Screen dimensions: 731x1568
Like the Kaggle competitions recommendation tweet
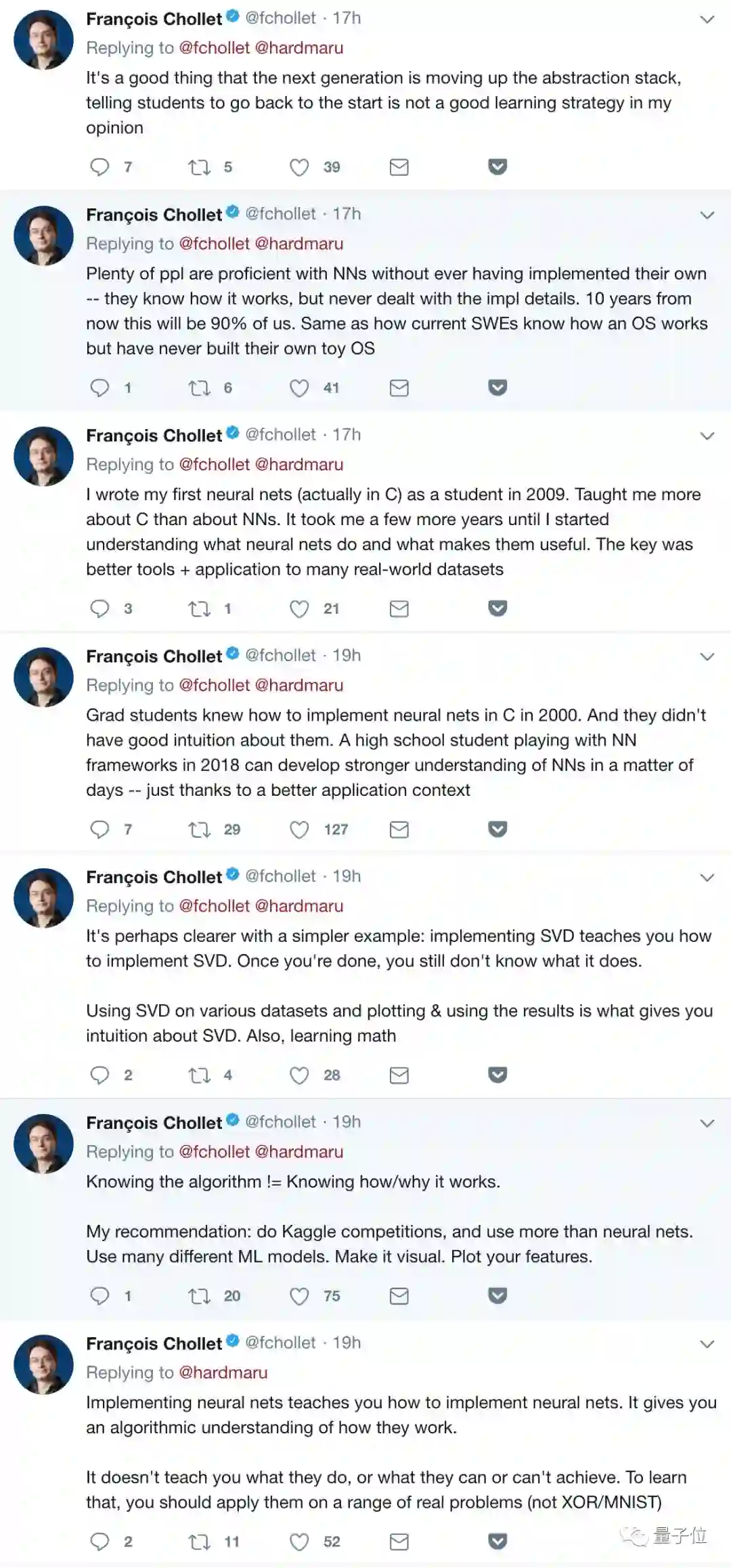coord(299,1296)
